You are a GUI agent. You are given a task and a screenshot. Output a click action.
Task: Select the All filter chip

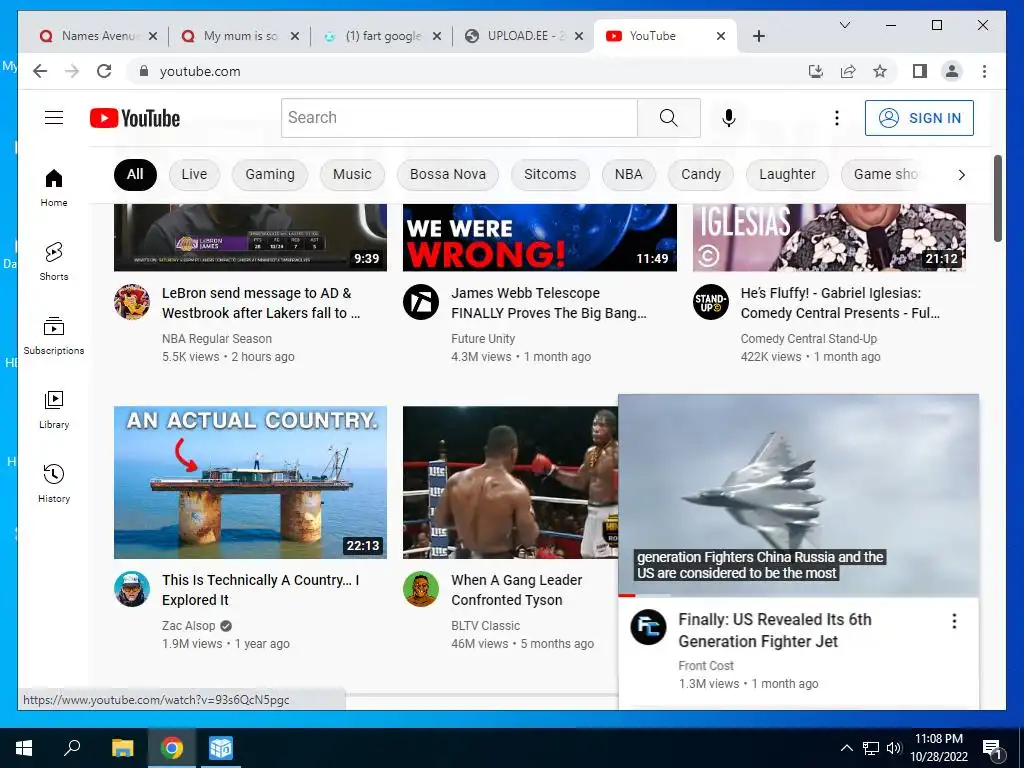135,174
